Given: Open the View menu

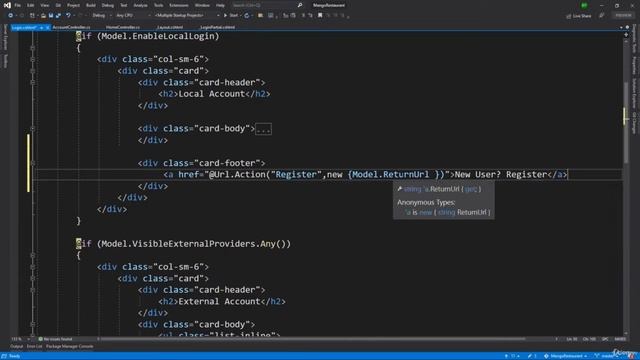Looking at the screenshot, I should 44,5.
